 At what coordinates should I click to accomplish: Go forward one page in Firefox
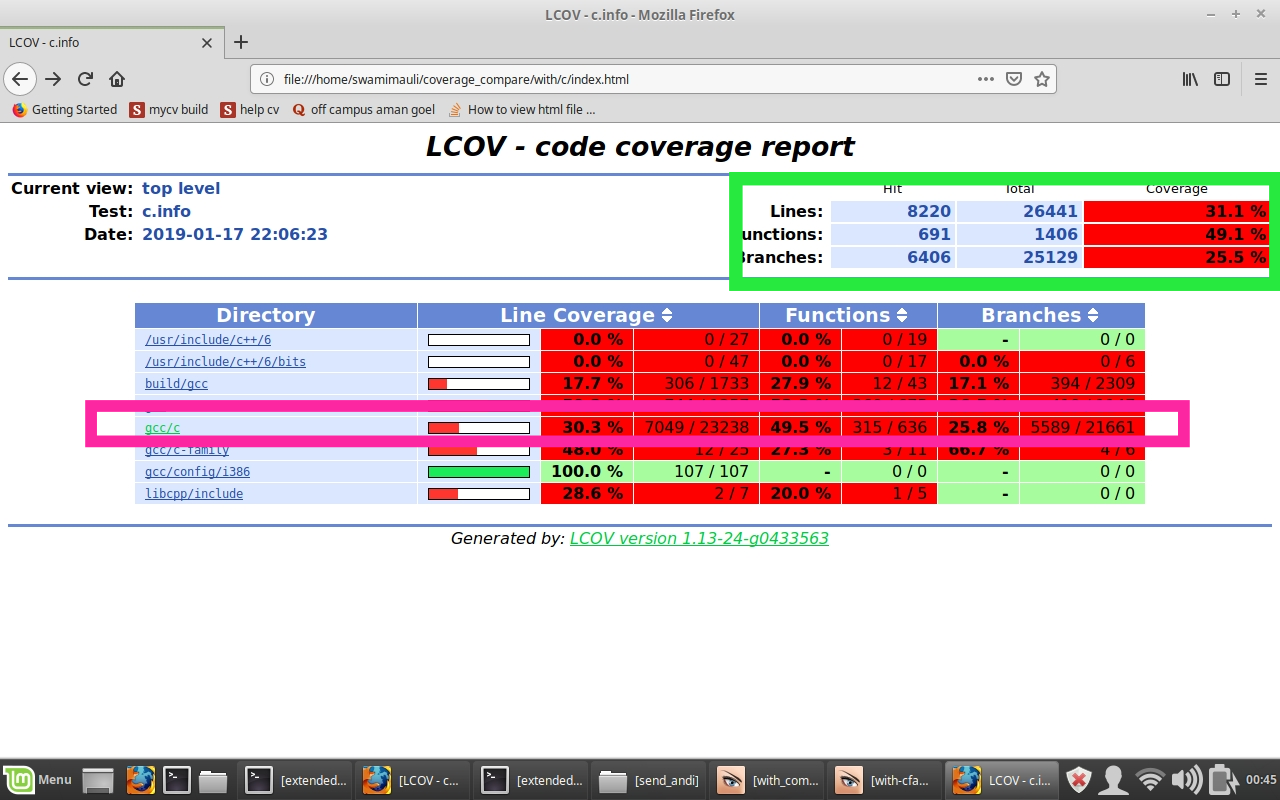point(54,79)
